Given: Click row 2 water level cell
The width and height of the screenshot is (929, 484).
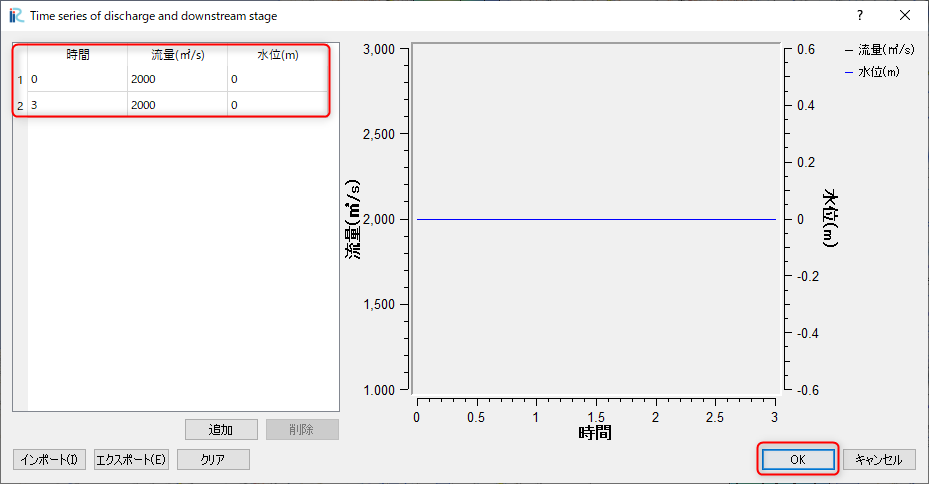Looking at the screenshot, I should pyautogui.click(x=277, y=105).
